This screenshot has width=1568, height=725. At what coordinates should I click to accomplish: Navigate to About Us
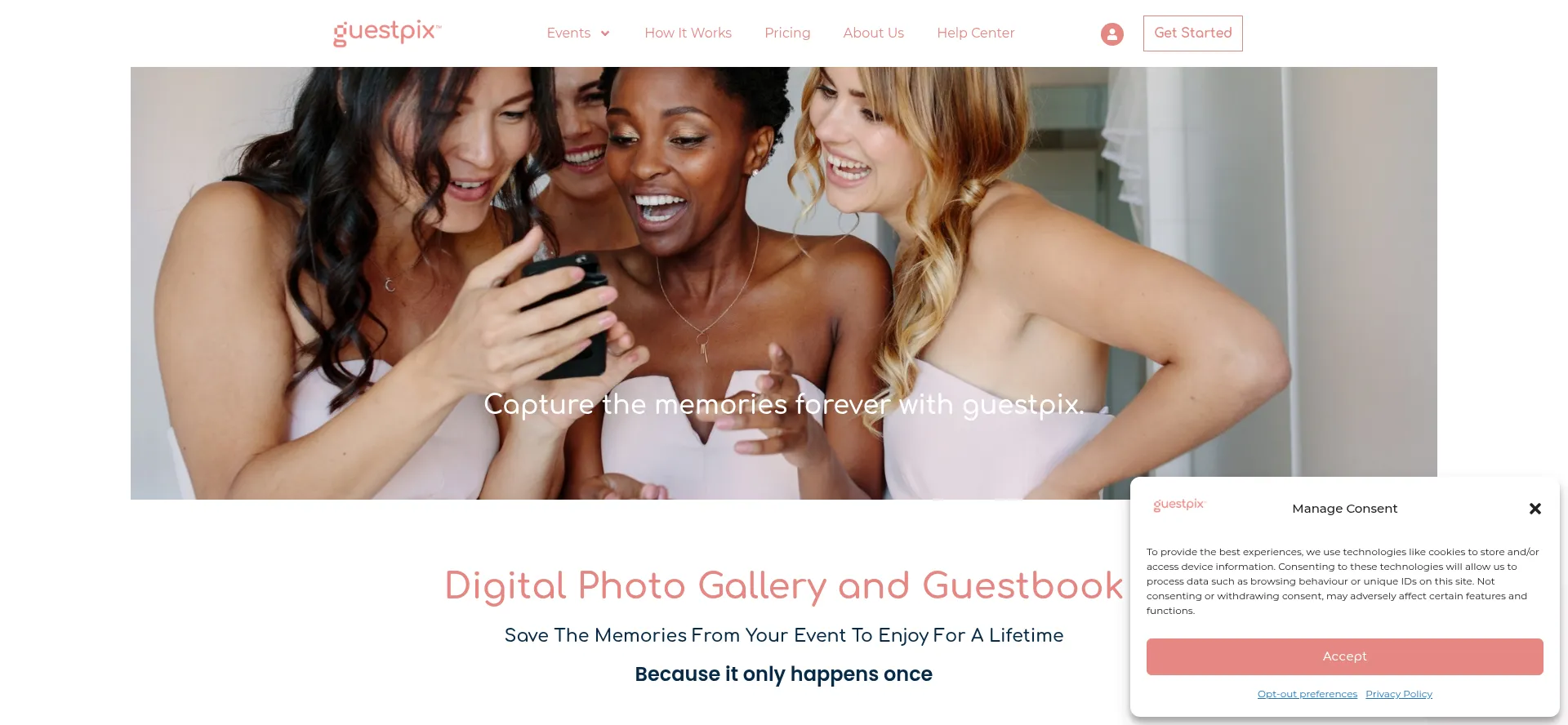coord(873,33)
